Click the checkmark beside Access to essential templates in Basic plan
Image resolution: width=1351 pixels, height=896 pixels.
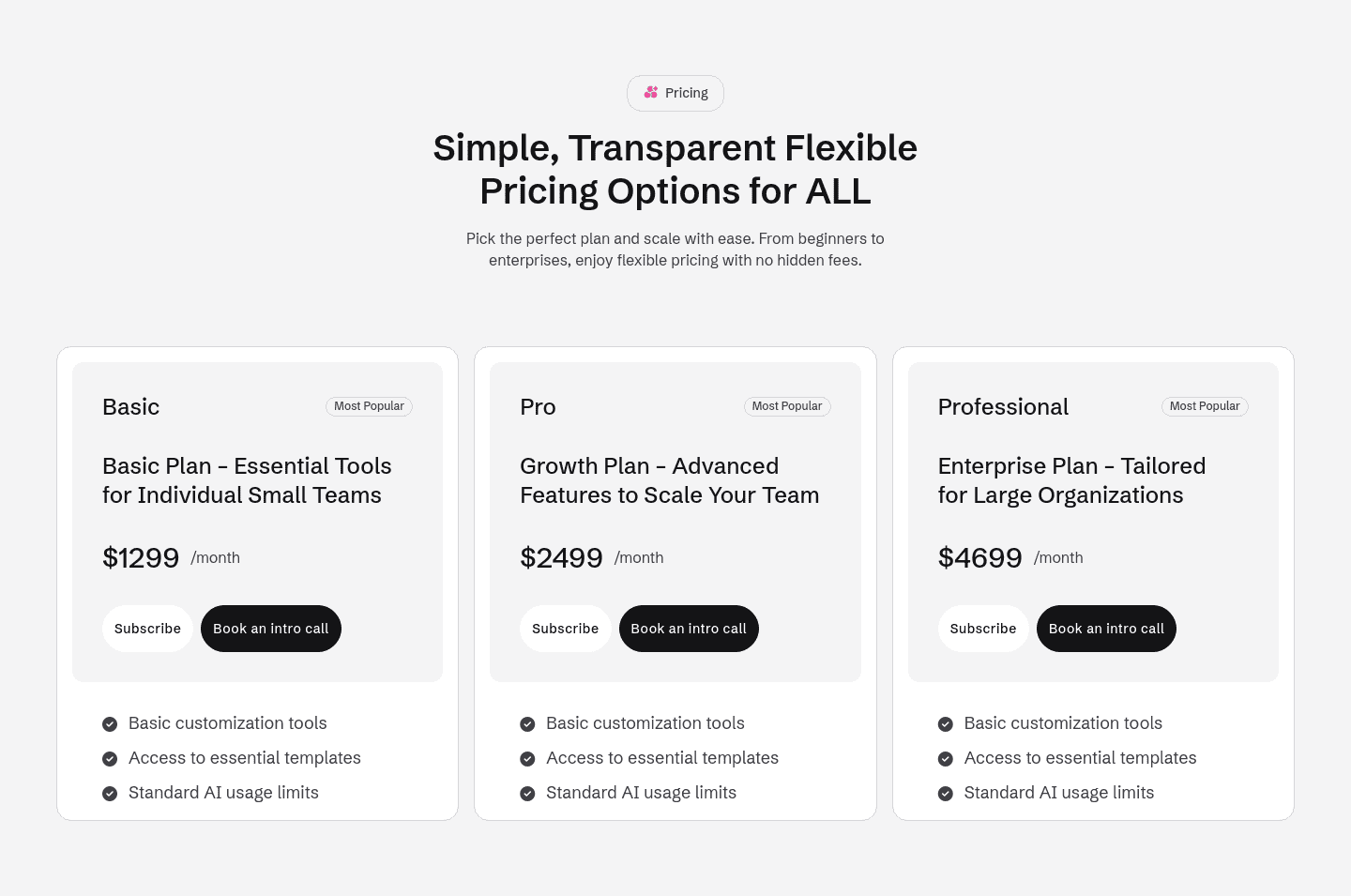[110, 758]
